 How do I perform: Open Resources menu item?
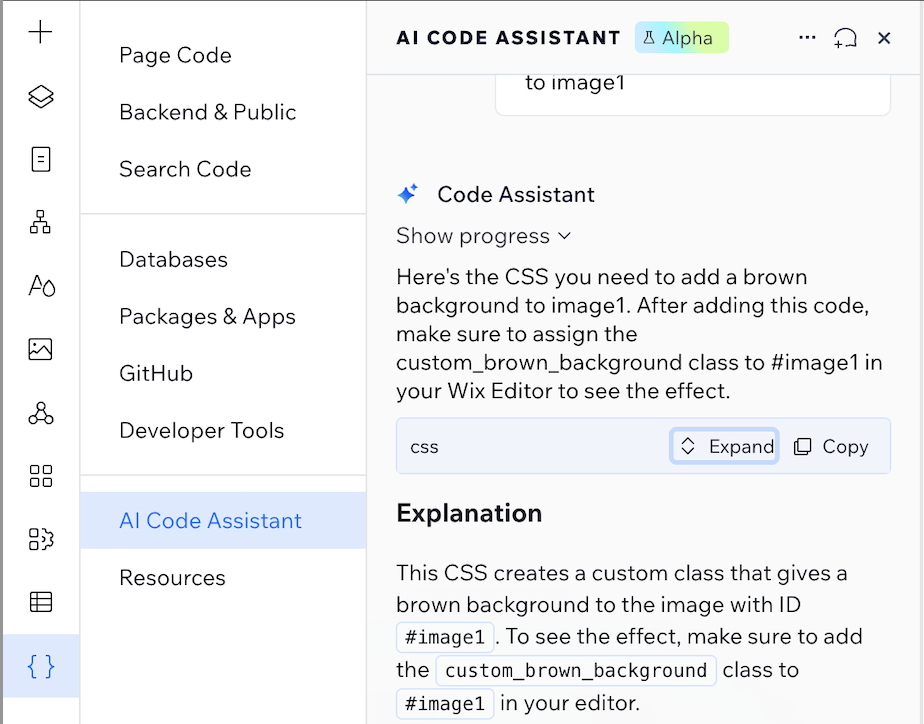pyautogui.click(x=172, y=578)
